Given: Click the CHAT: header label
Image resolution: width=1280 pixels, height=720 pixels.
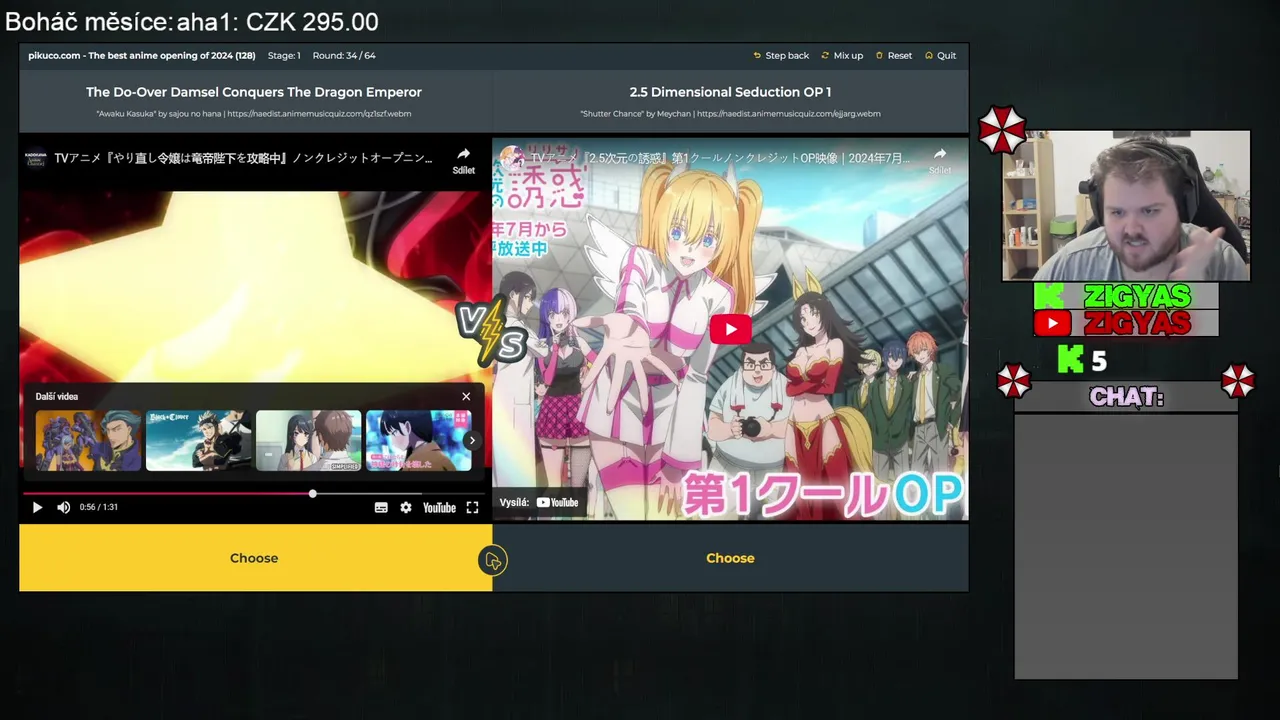Looking at the screenshot, I should pos(1126,397).
